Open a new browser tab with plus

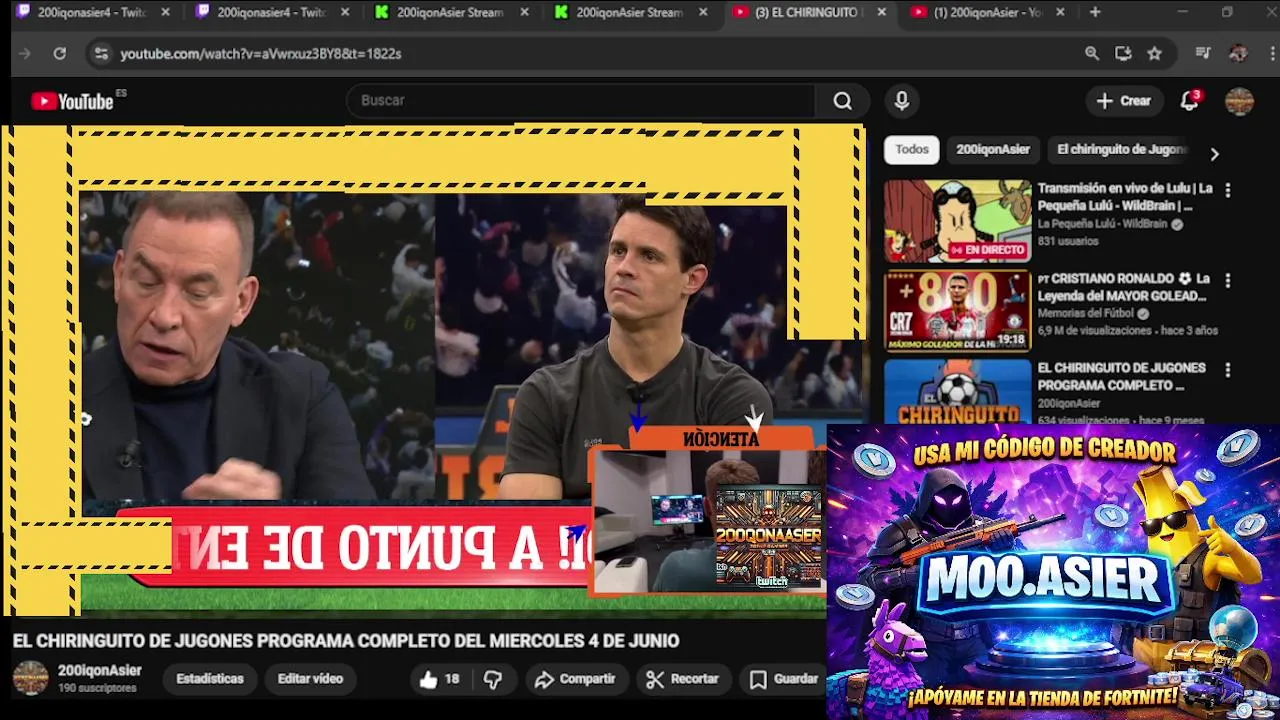point(1095,12)
